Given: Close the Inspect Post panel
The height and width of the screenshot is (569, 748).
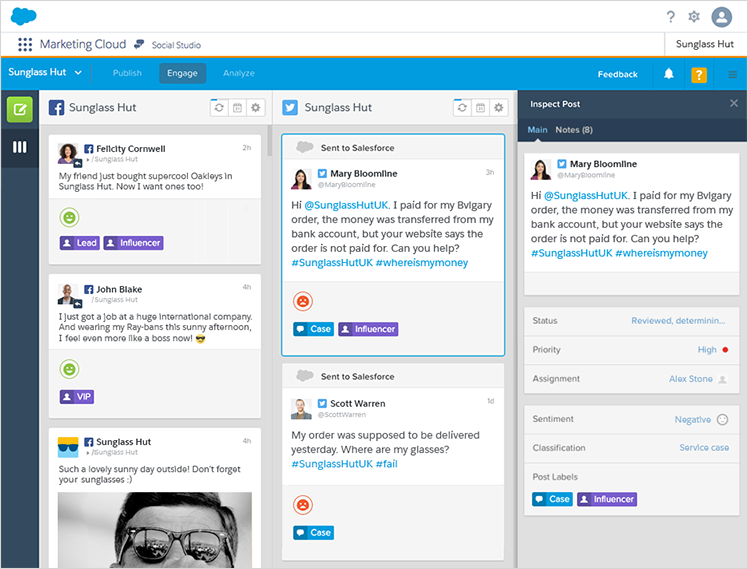Looking at the screenshot, I should click(x=734, y=103).
